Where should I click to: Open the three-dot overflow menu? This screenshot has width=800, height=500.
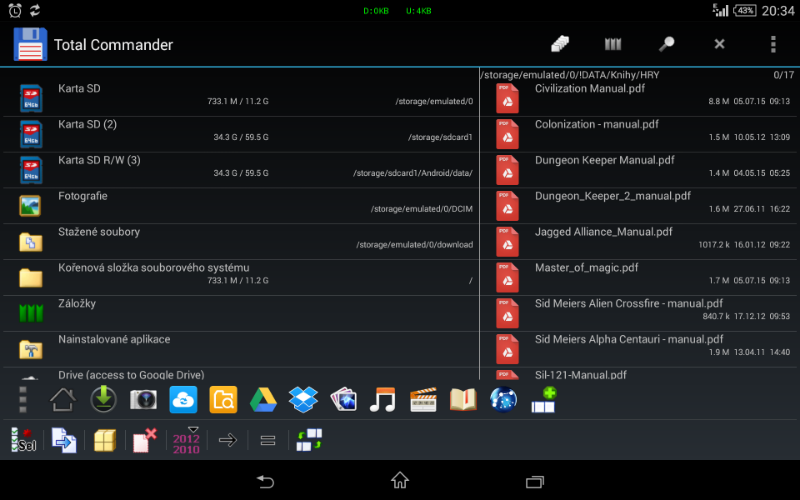(x=773, y=44)
